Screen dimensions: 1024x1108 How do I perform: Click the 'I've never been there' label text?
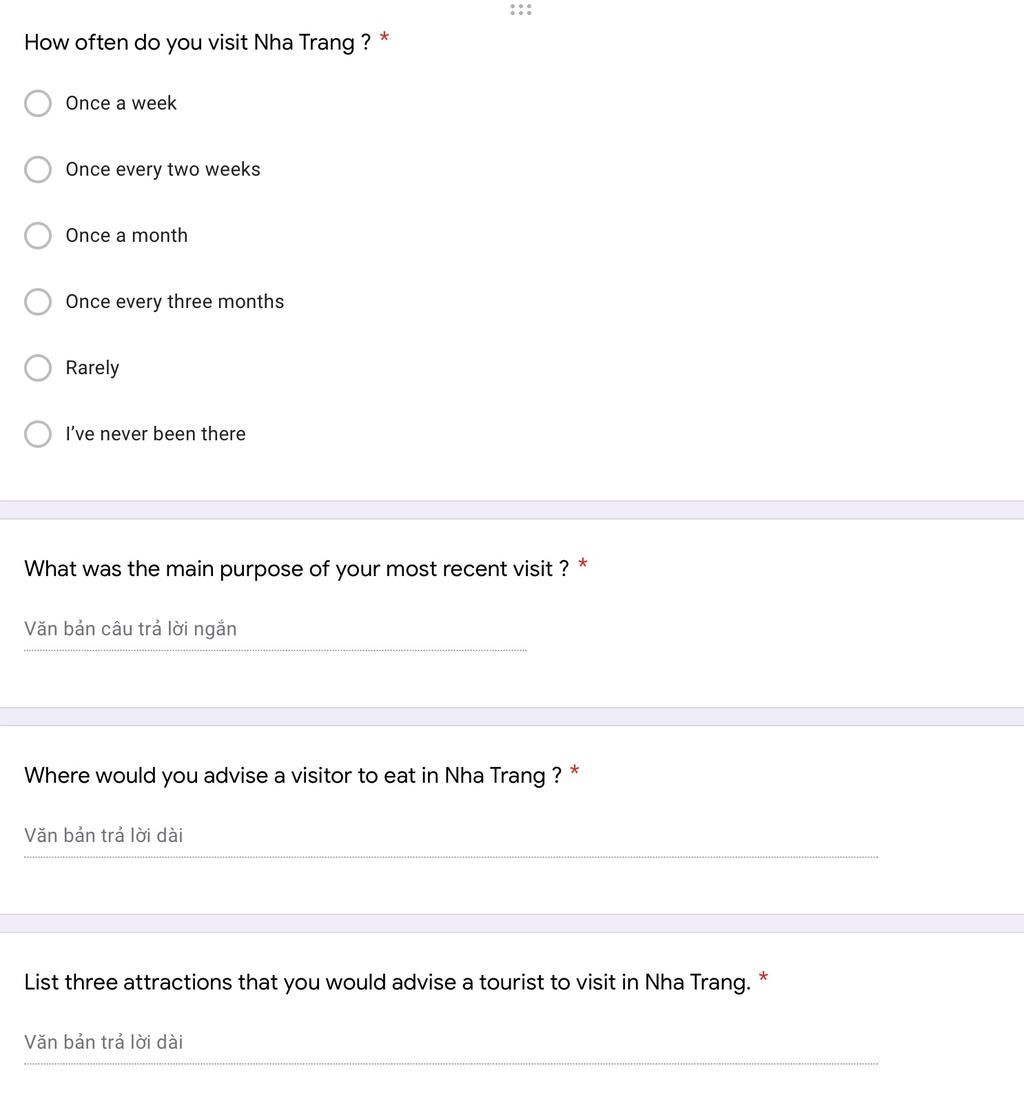pos(155,434)
